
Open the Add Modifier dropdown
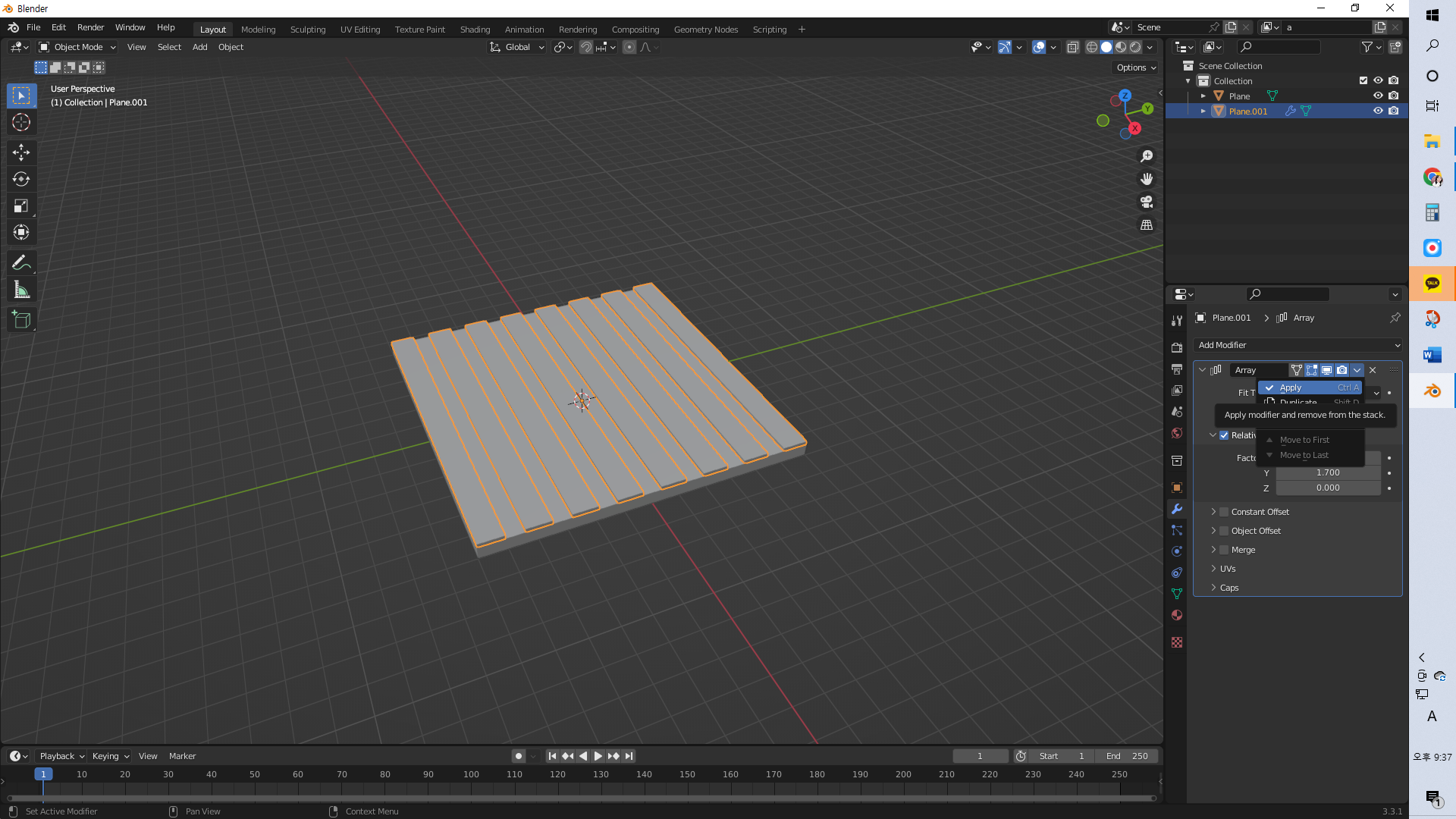point(1298,345)
